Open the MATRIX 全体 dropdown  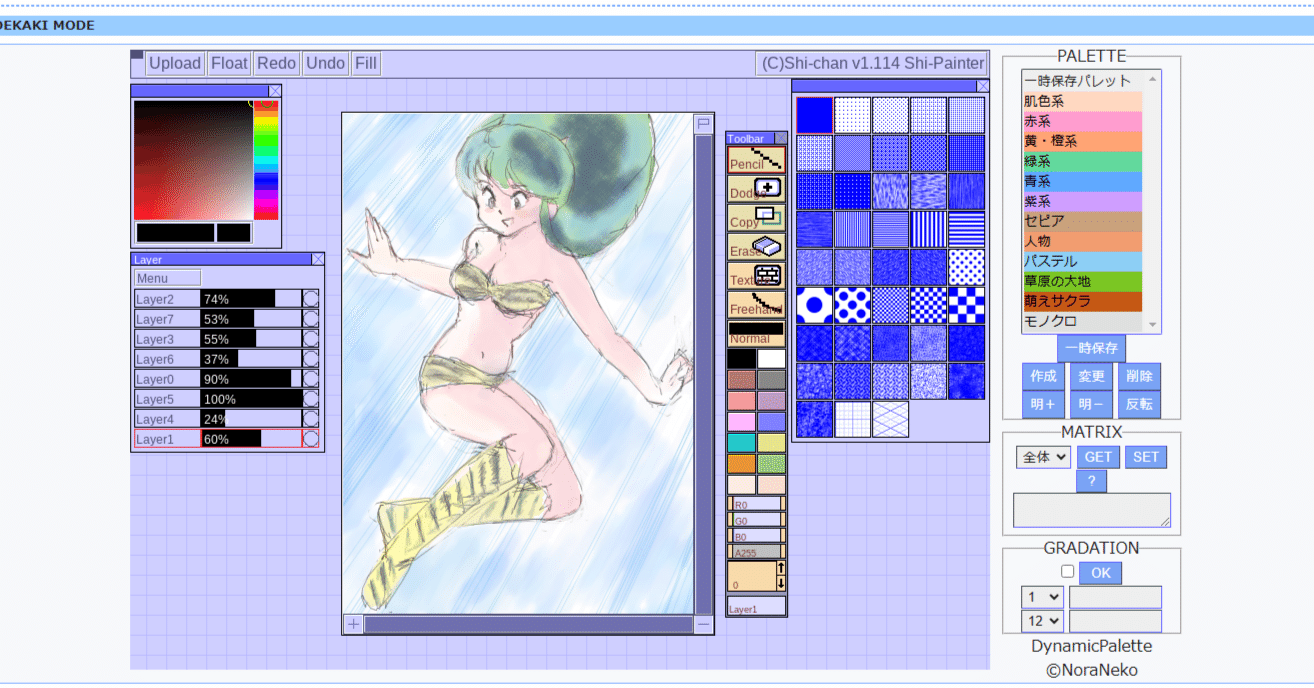point(1044,457)
